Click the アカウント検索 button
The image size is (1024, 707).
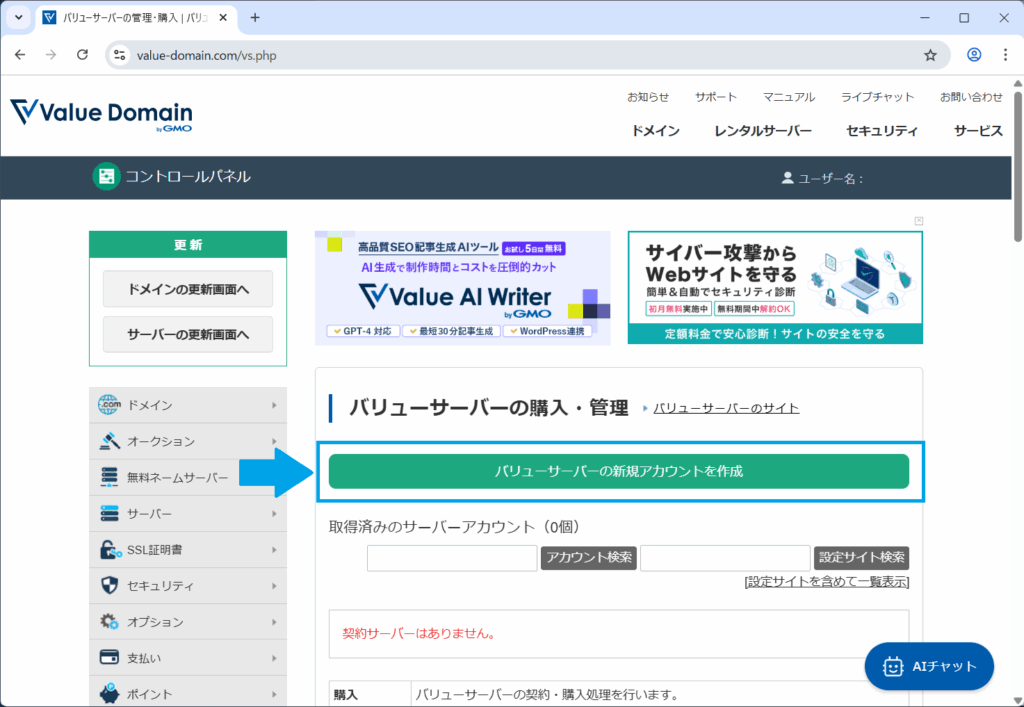[588, 558]
